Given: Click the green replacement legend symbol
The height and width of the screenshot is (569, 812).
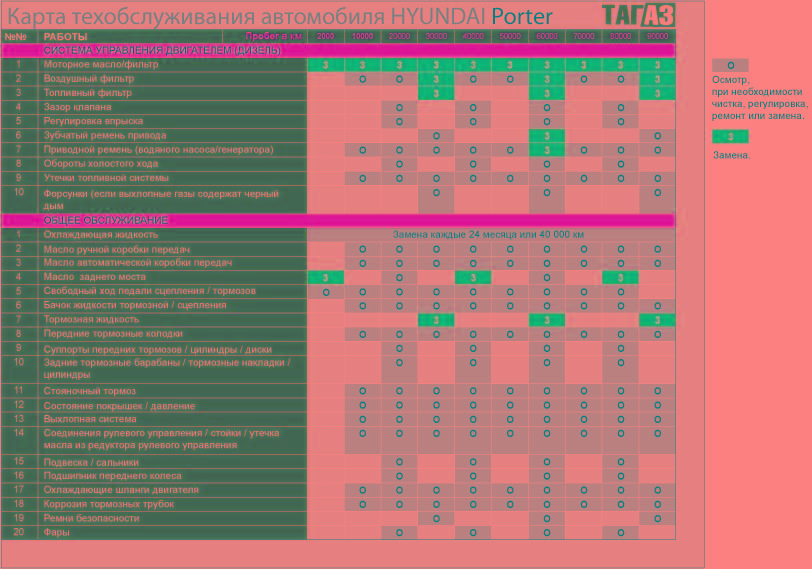Looking at the screenshot, I should pyautogui.click(x=730, y=137).
